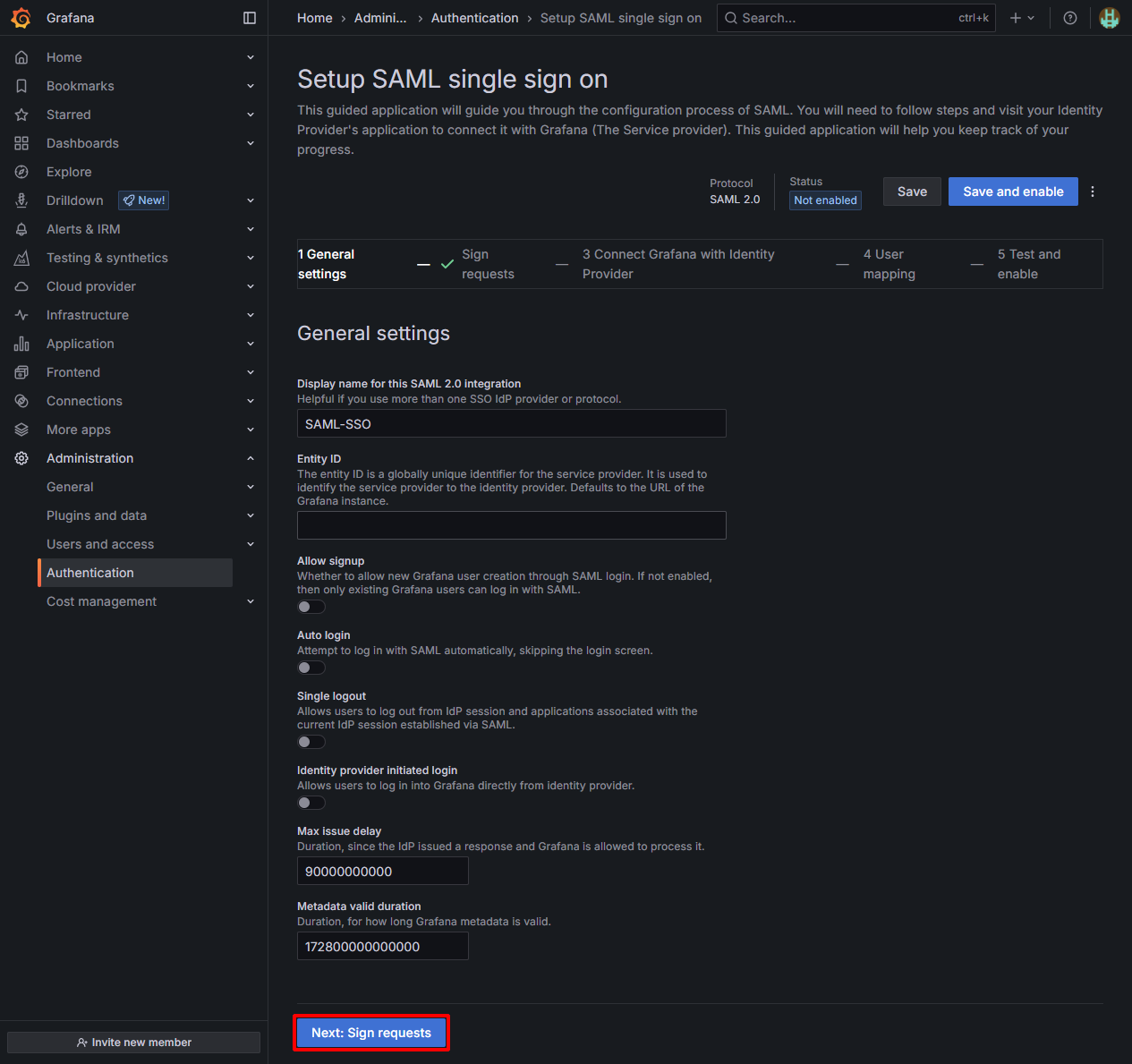Open the help question mark icon
1132x1064 pixels.
pyautogui.click(x=1069, y=18)
